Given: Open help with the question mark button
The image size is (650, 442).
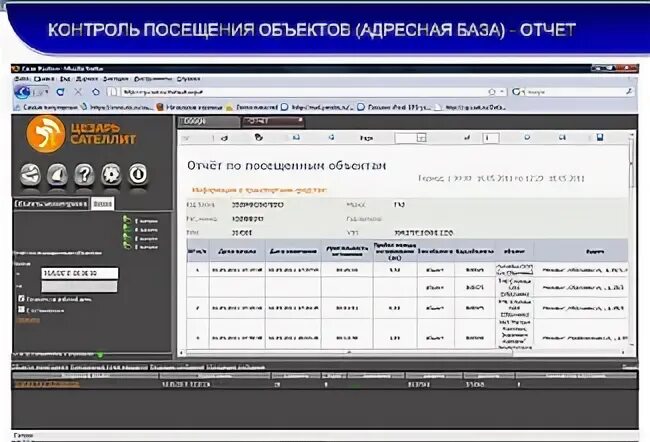Looking at the screenshot, I should [x=84, y=175].
